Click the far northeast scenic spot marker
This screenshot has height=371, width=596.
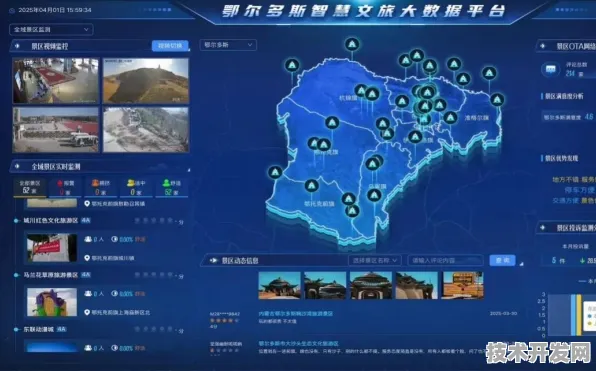(x=489, y=73)
